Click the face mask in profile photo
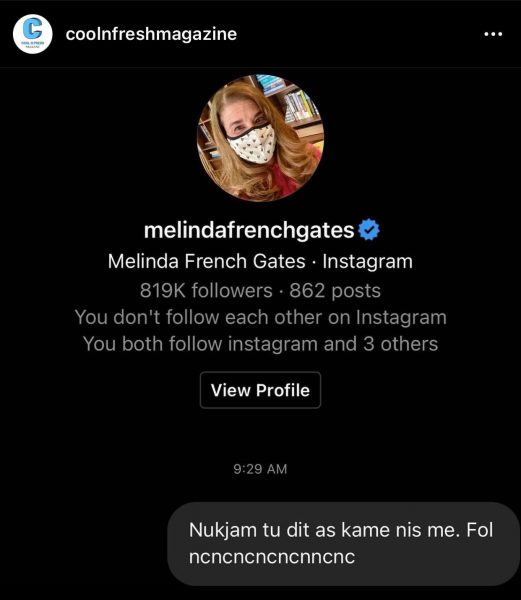 [x=252, y=145]
